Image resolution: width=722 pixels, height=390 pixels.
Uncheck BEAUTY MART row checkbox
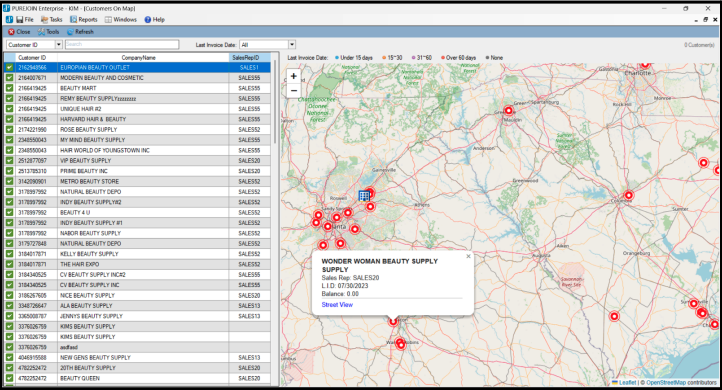[x=9, y=88]
